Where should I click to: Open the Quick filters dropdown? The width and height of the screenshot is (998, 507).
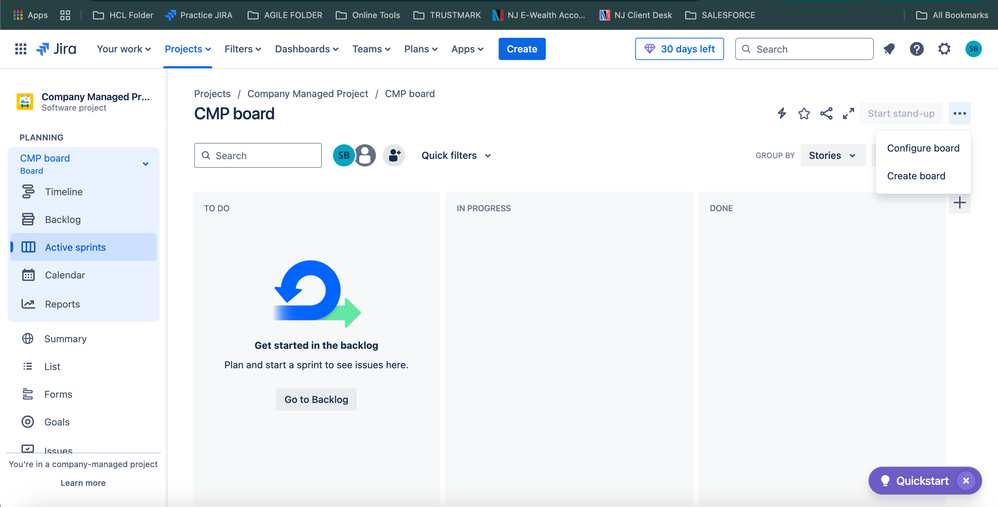tap(456, 155)
